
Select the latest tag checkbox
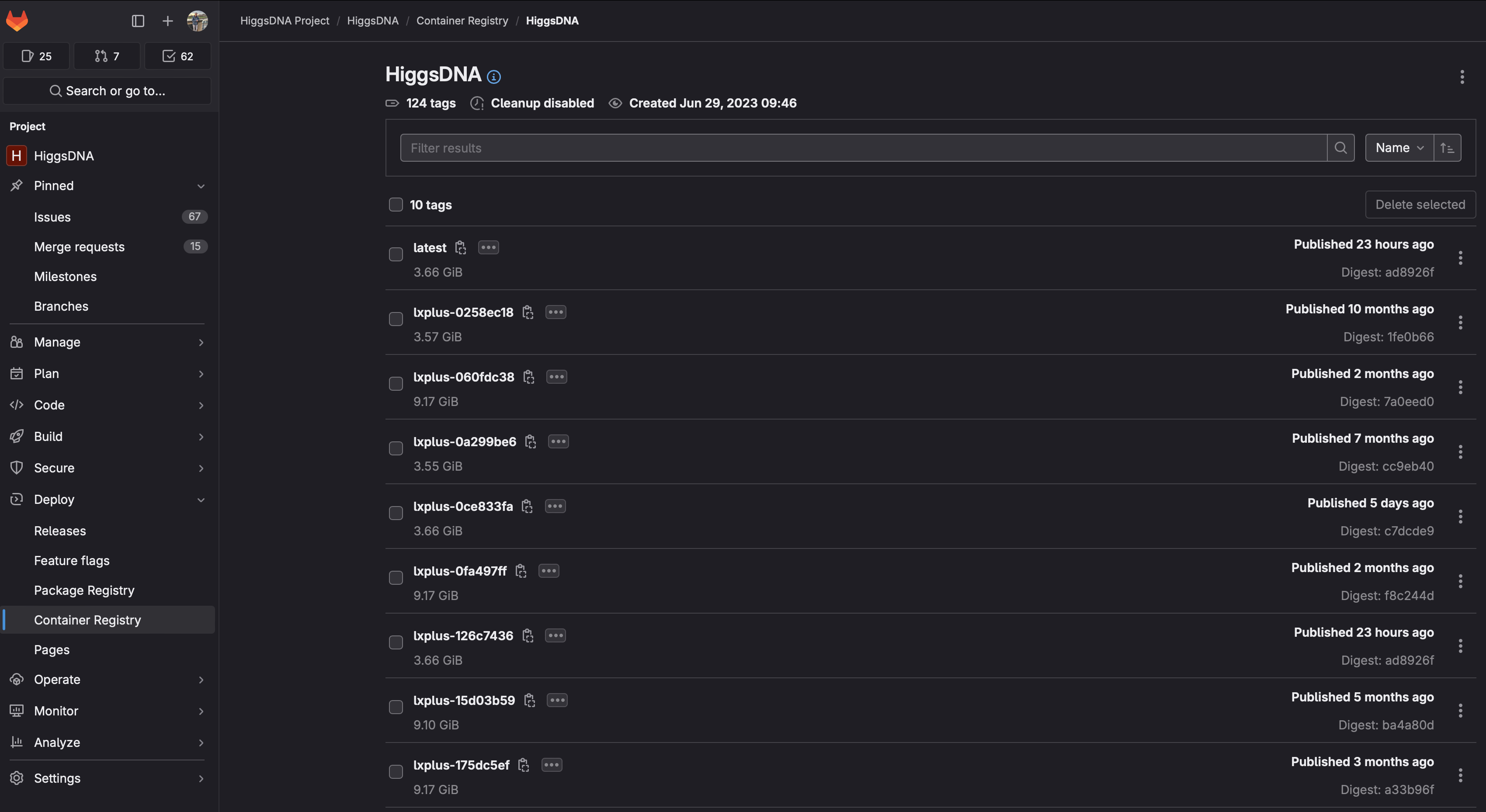[x=396, y=254]
